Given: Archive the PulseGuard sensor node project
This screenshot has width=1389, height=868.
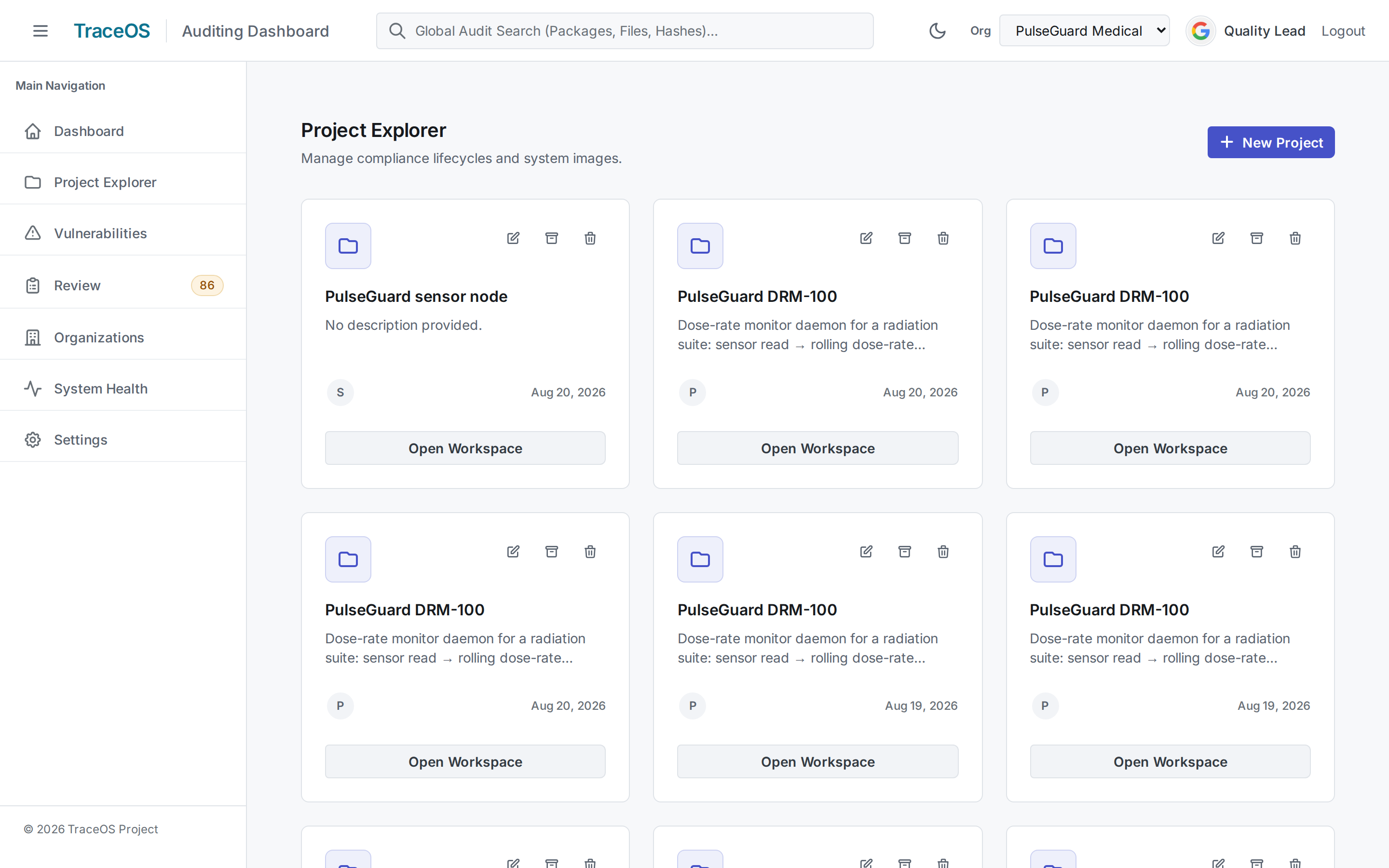Looking at the screenshot, I should tap(552, 238).
